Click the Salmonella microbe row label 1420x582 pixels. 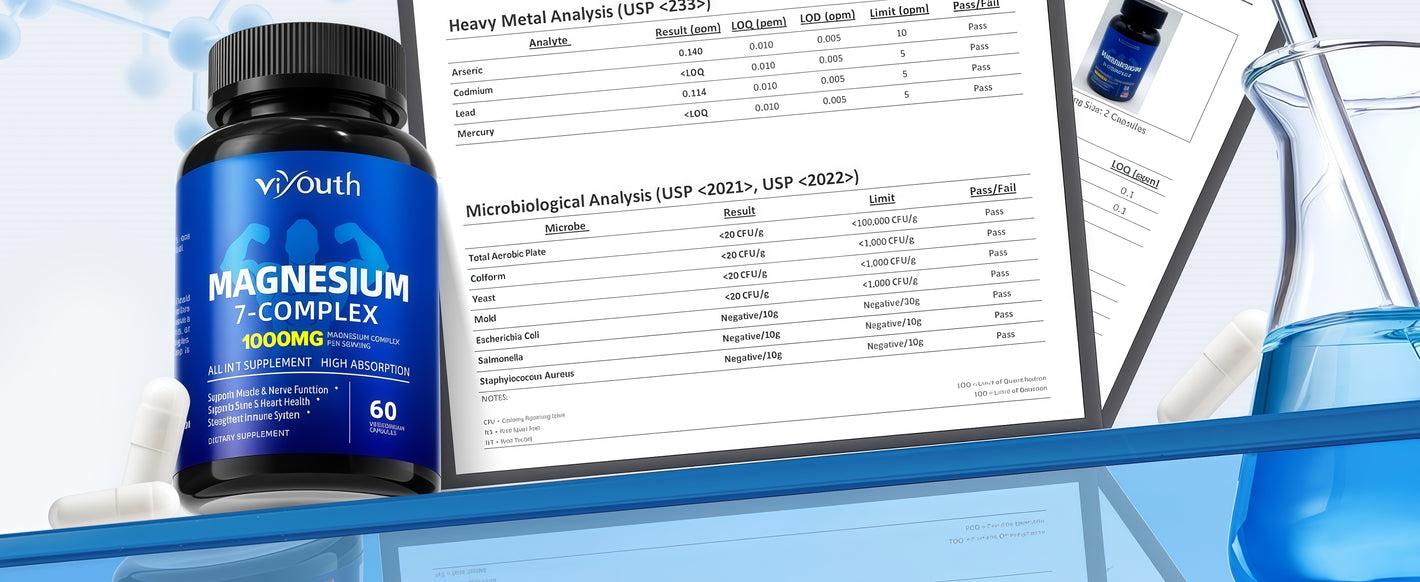click(x=499, y=357)
